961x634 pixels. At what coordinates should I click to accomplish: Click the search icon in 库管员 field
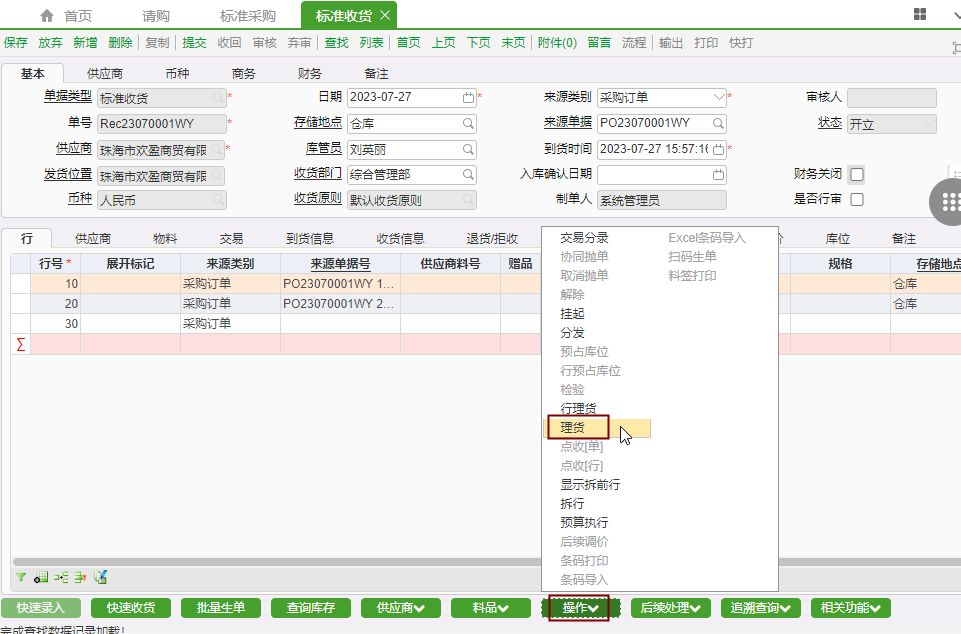(x=468, y=150)
